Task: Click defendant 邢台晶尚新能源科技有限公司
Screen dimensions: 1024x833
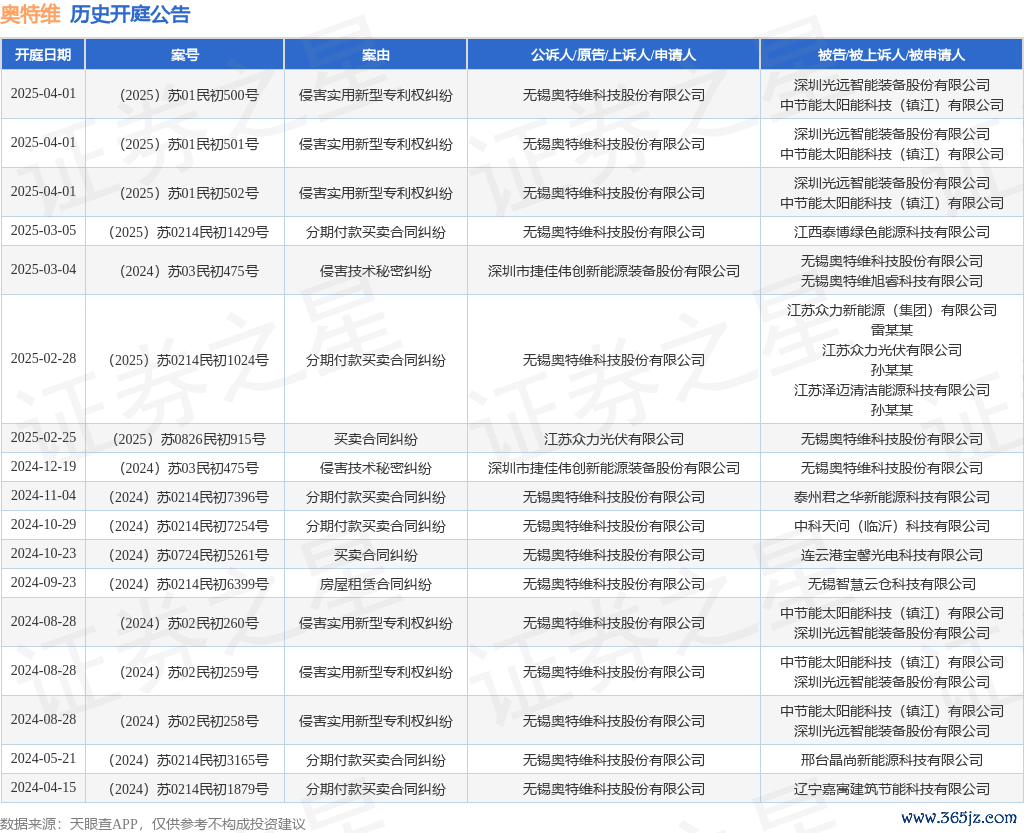Action: pos(891,761)
